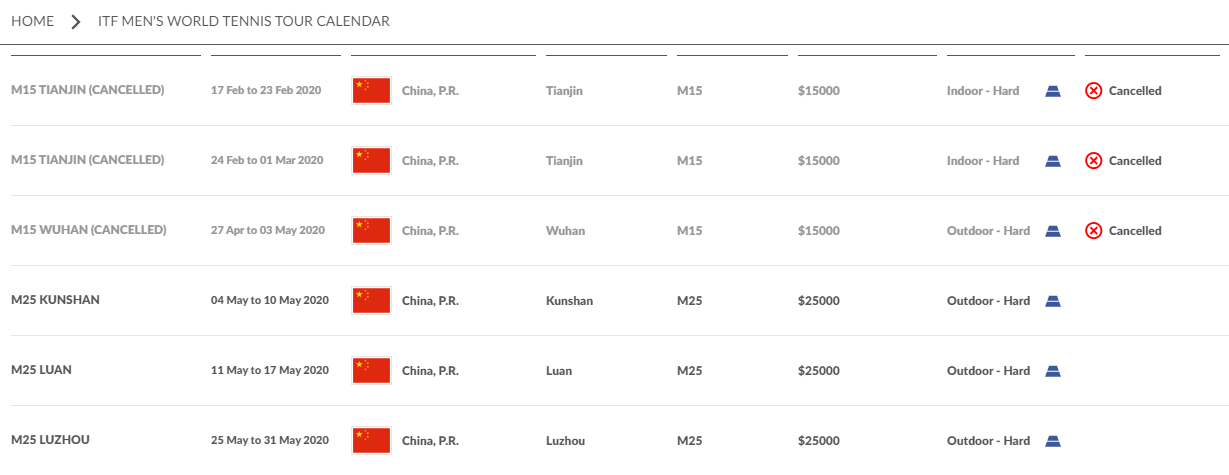Open the M25 LUAN tournament
1229x475 pixels.
41,369
